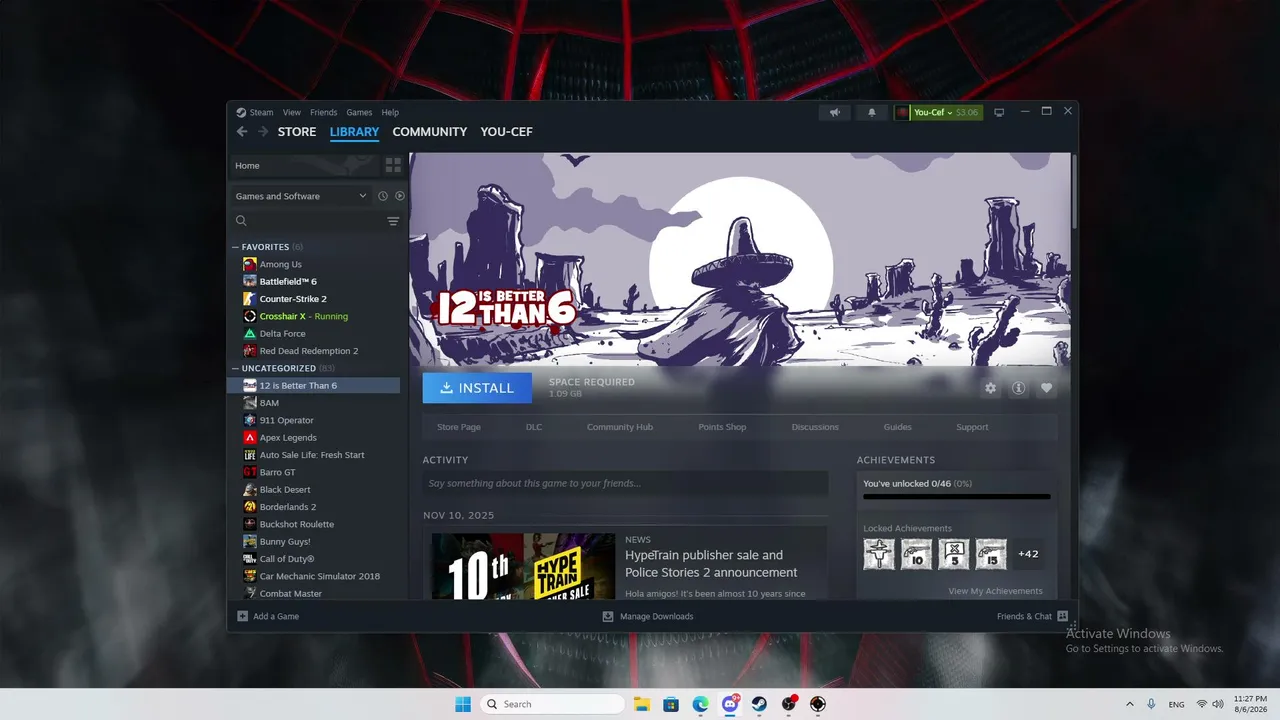Open the View menu
The height and width of the screenshot is (720, 1280).
[292, 112]
